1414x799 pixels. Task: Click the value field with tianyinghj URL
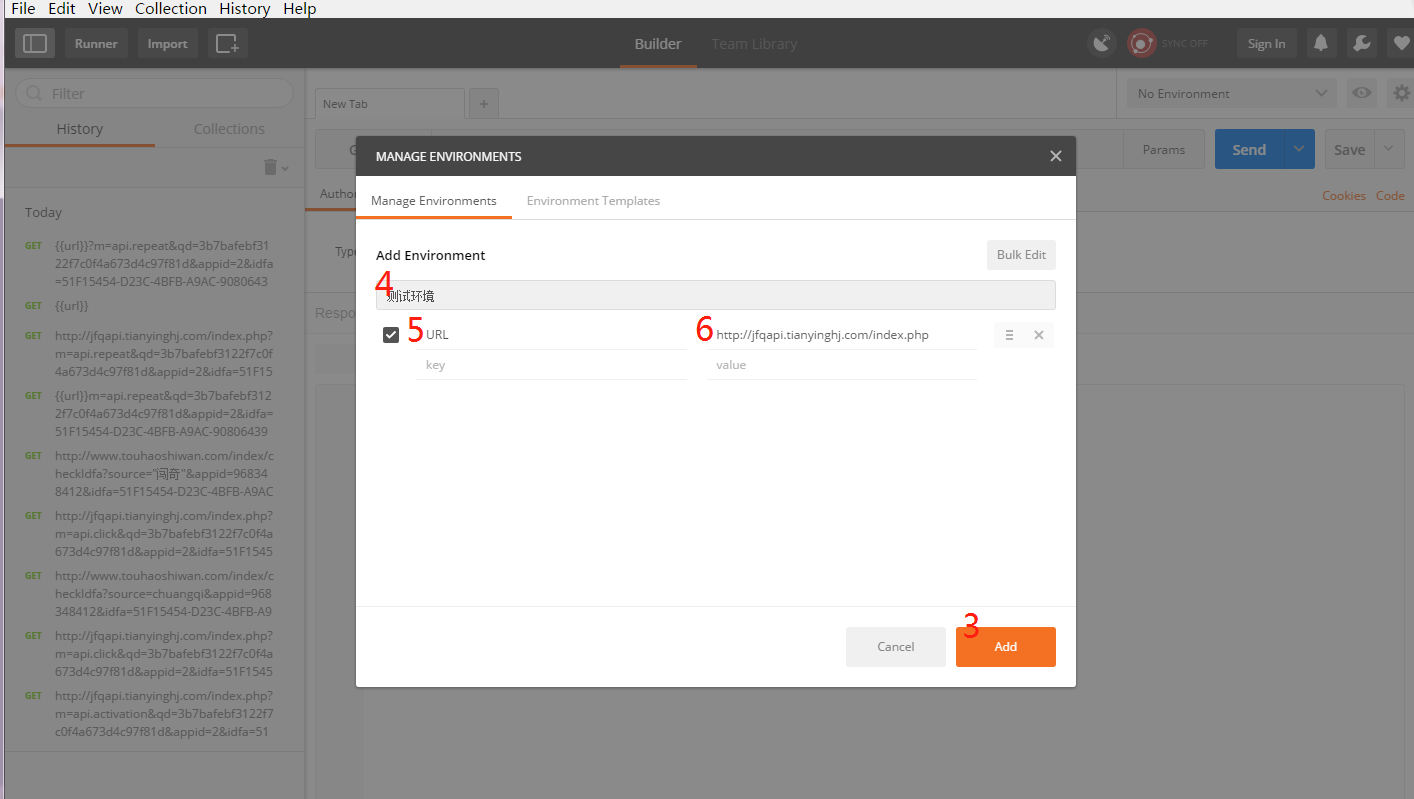coord(841,335)
